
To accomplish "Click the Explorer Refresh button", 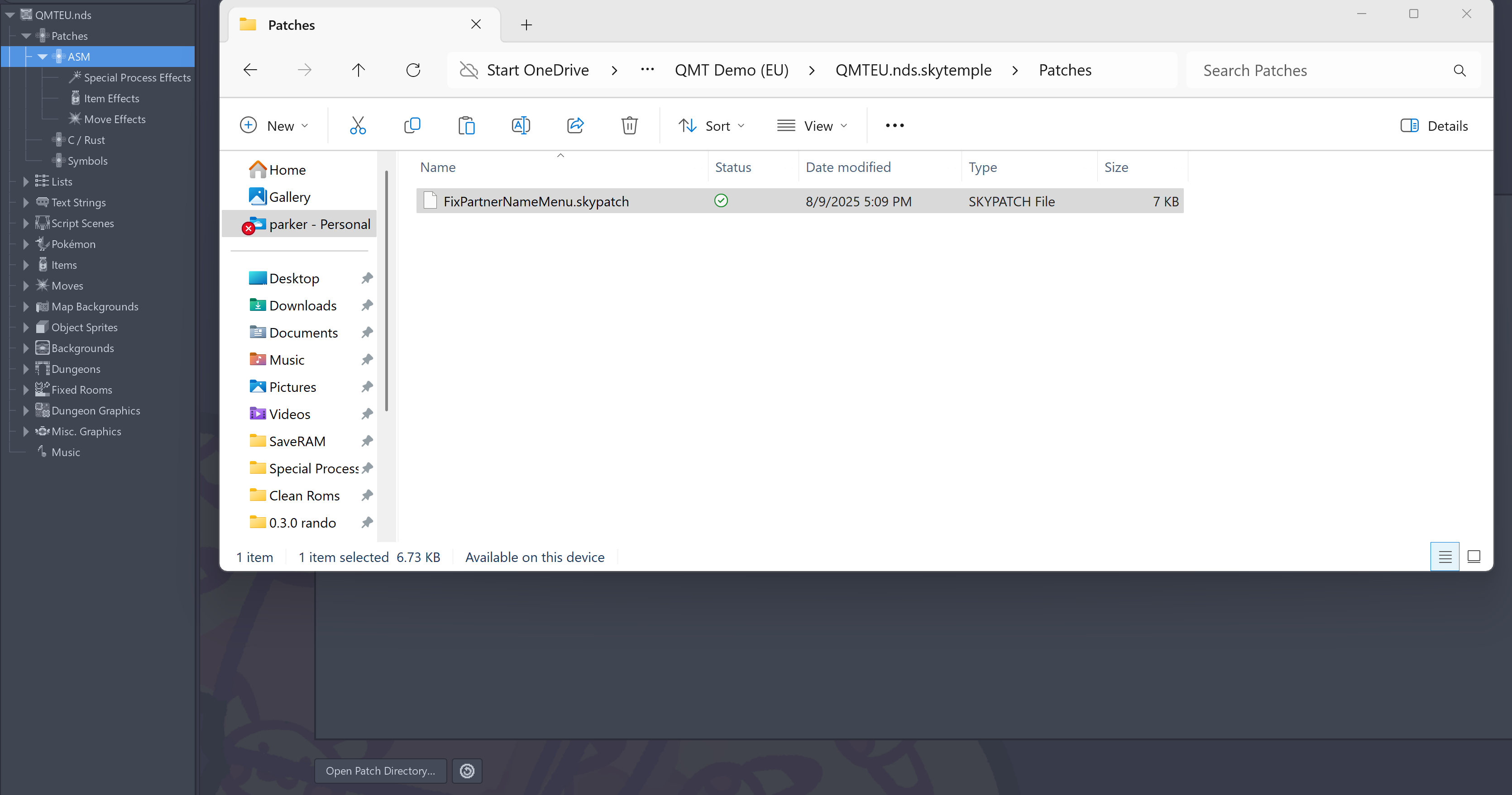I will pyautogui.click(x=413, y=71).
